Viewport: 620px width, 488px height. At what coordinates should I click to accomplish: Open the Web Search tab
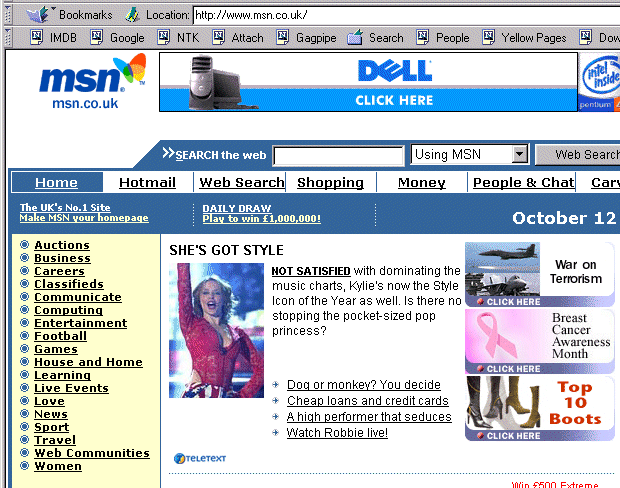[x=242, y=182]
